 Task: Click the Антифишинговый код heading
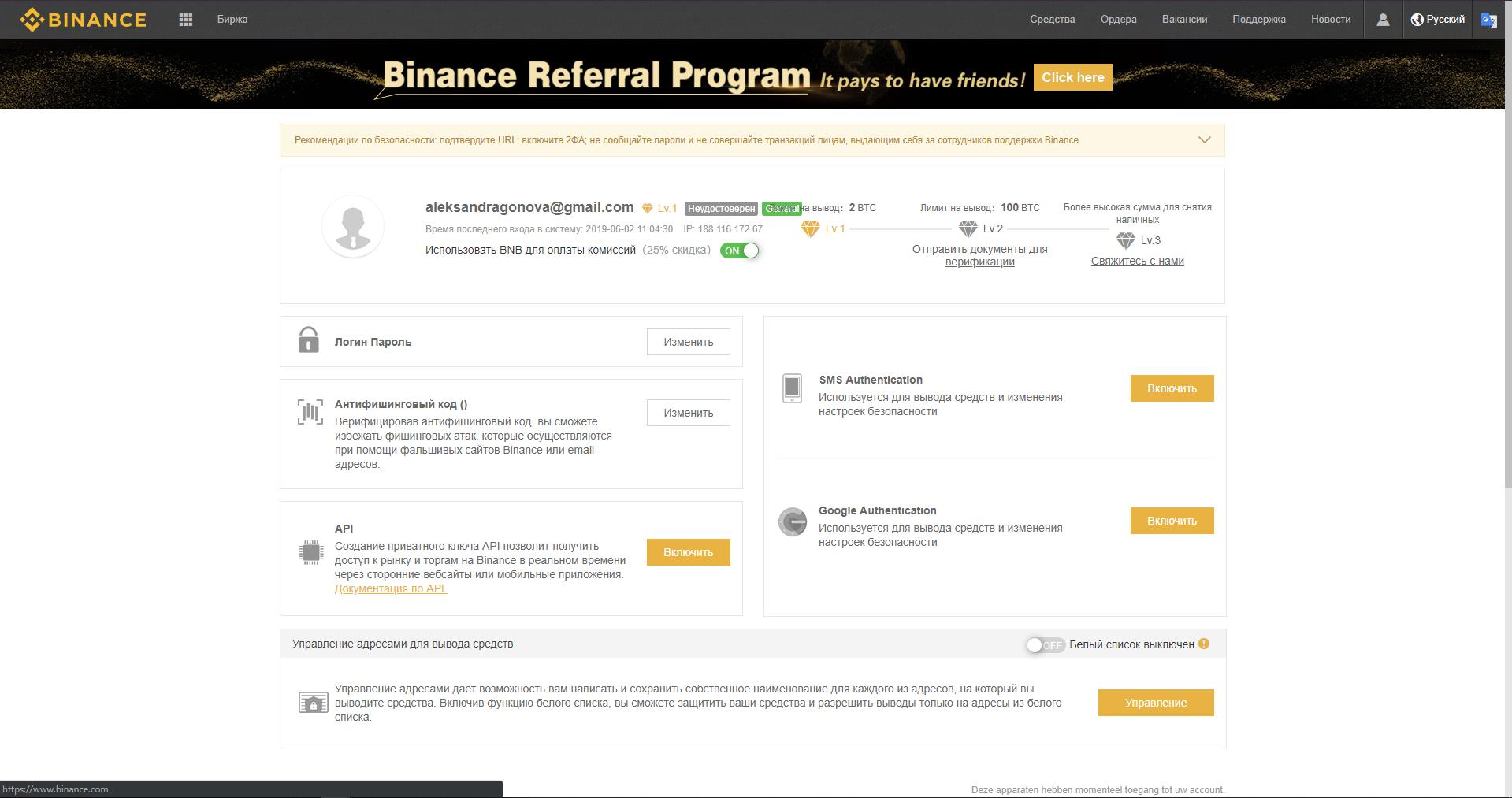point(401,404)
